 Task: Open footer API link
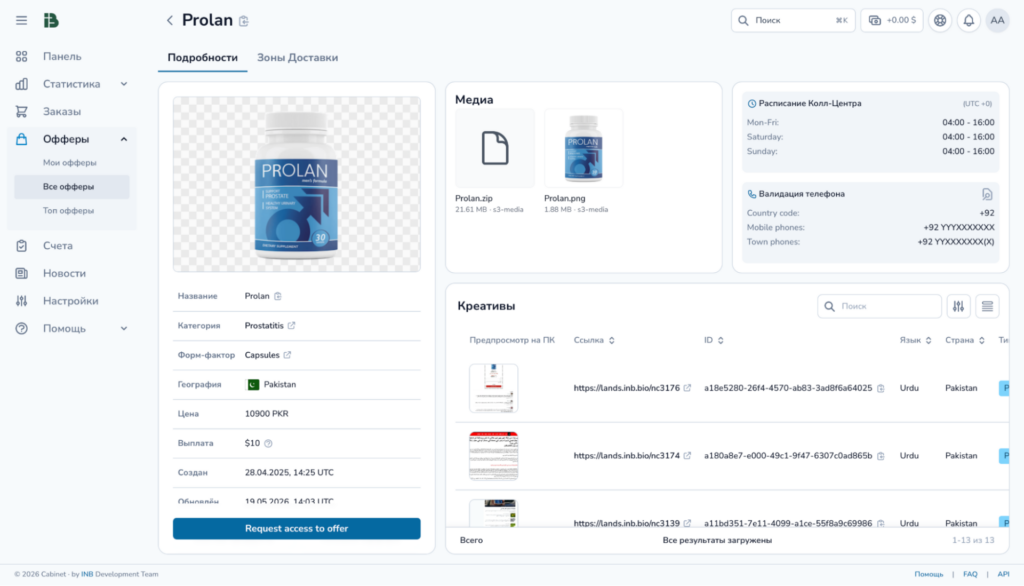coord(1003,574)
